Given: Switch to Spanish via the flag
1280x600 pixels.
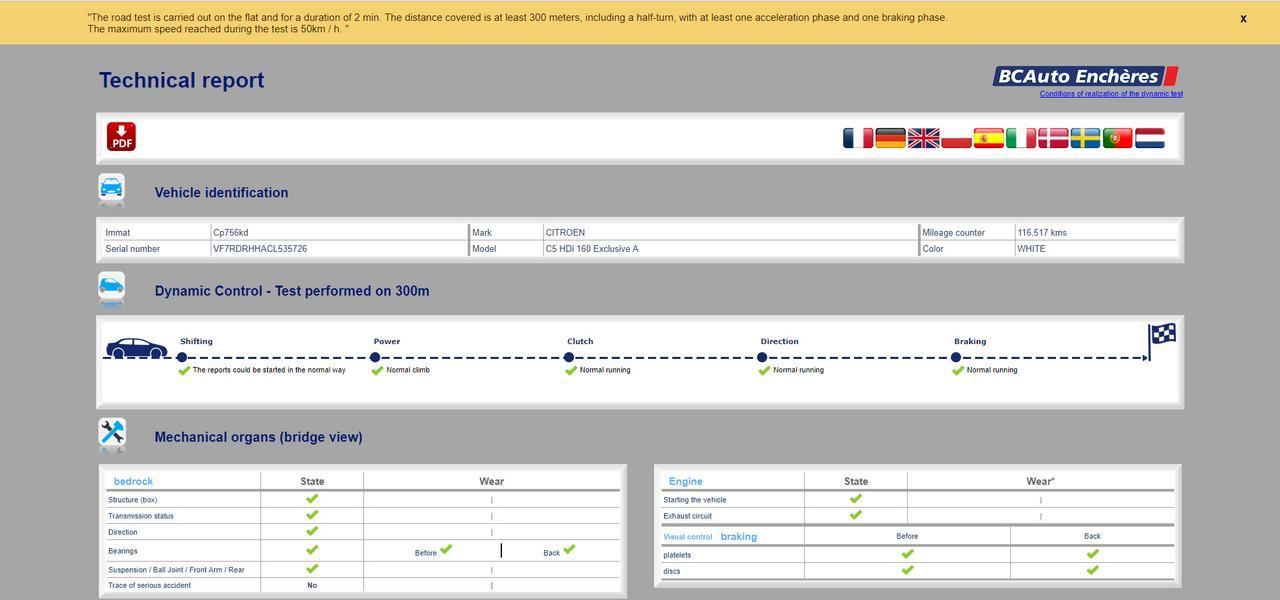Looking at the screenshot, I should (x=988, y=138).
